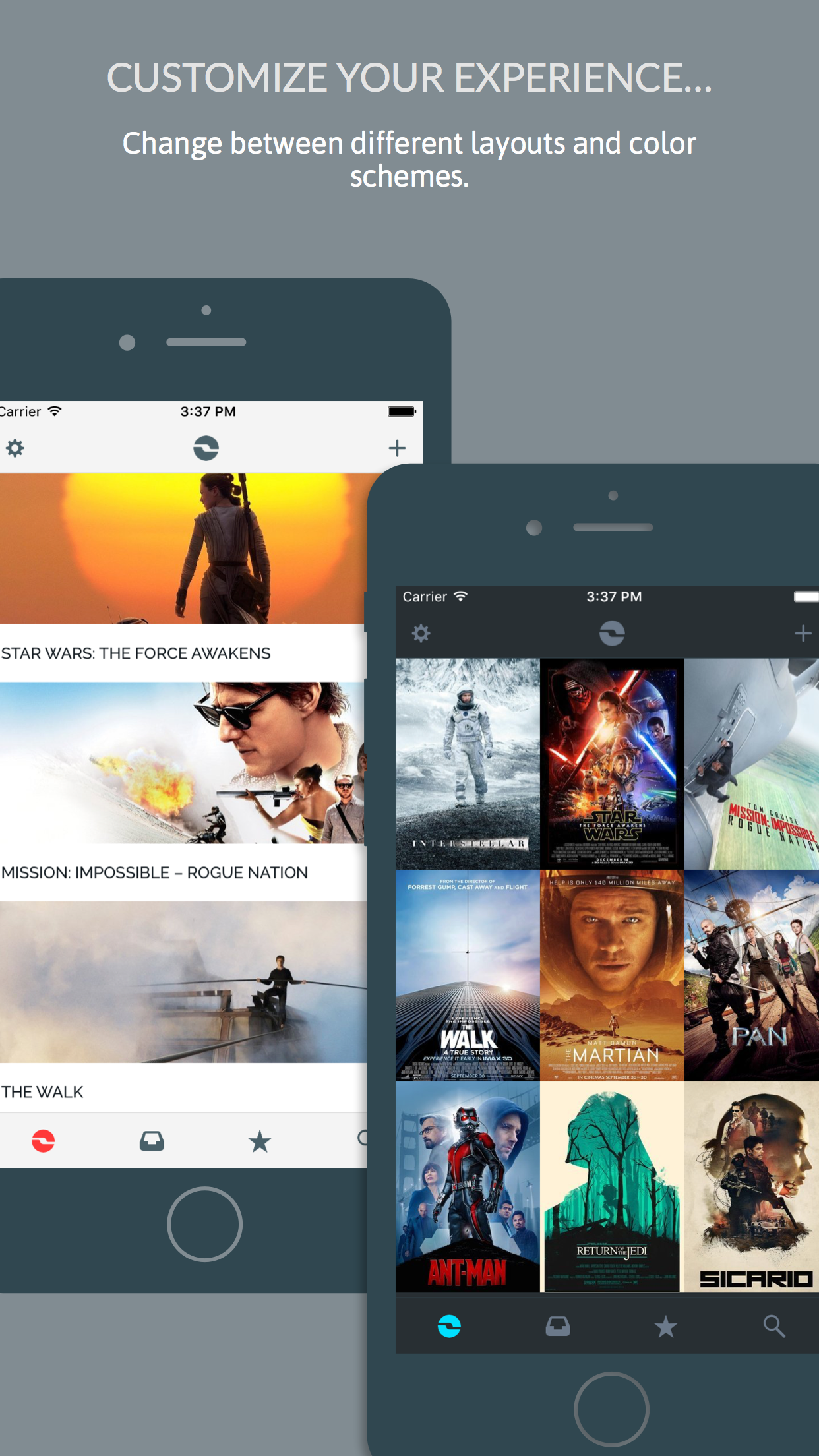Tap 'Carrier' label on dark phone
The width and height of the screenshot is (819, 1456).
pyautogui.click(x=425, y=597)
